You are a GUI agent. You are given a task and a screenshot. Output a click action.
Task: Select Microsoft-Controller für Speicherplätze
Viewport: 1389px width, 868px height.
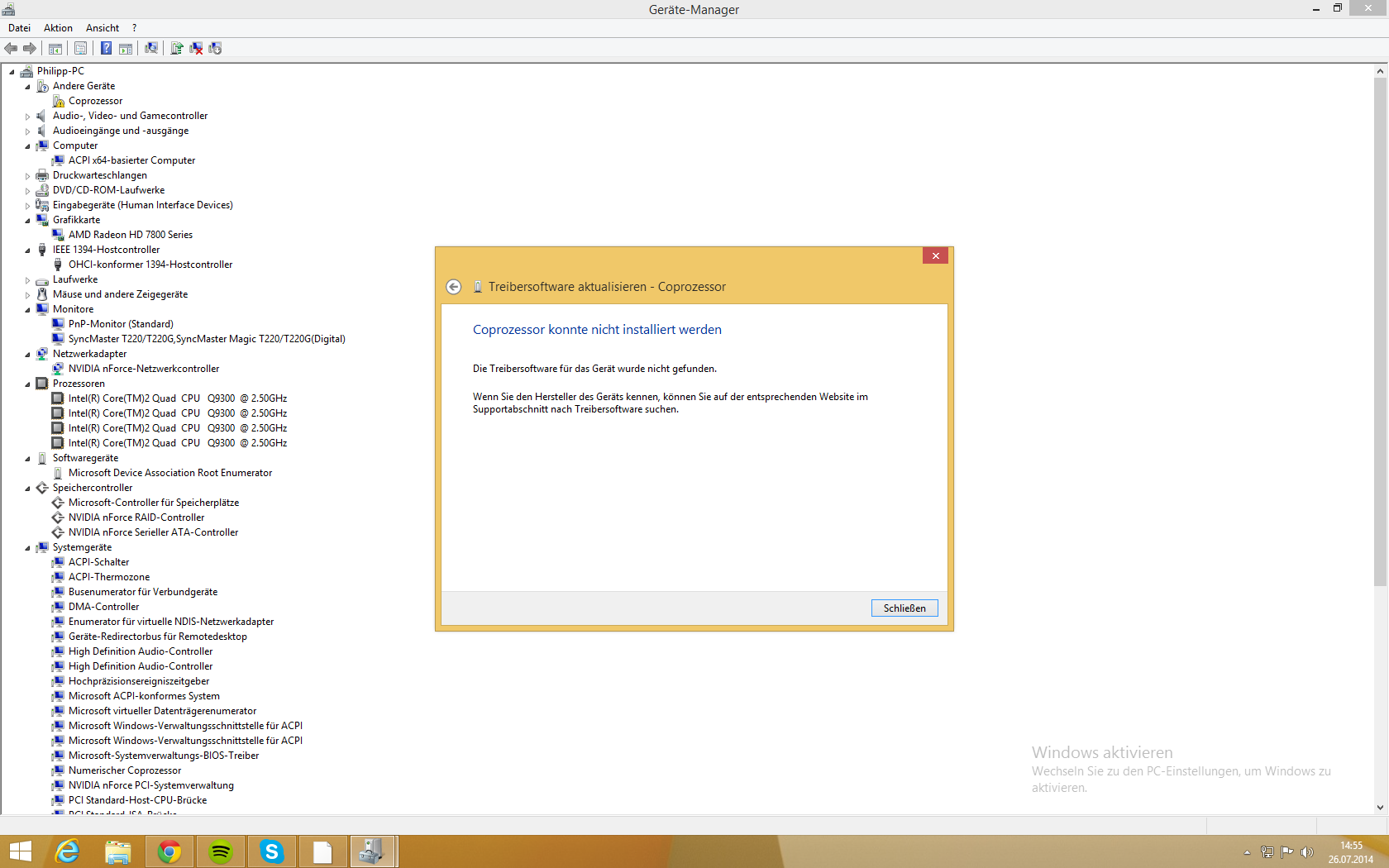[154, 503]
